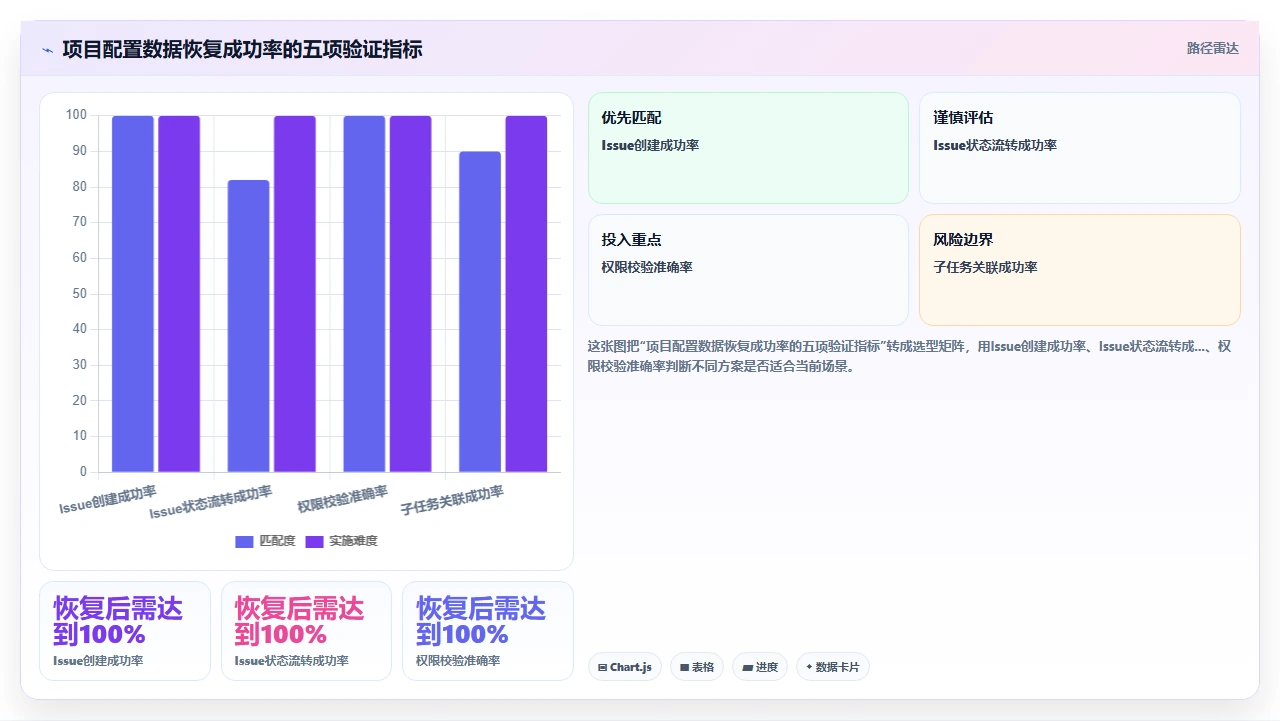
Task: Toggle the 实施难度 legend swatch
Action: click(315, 541)
